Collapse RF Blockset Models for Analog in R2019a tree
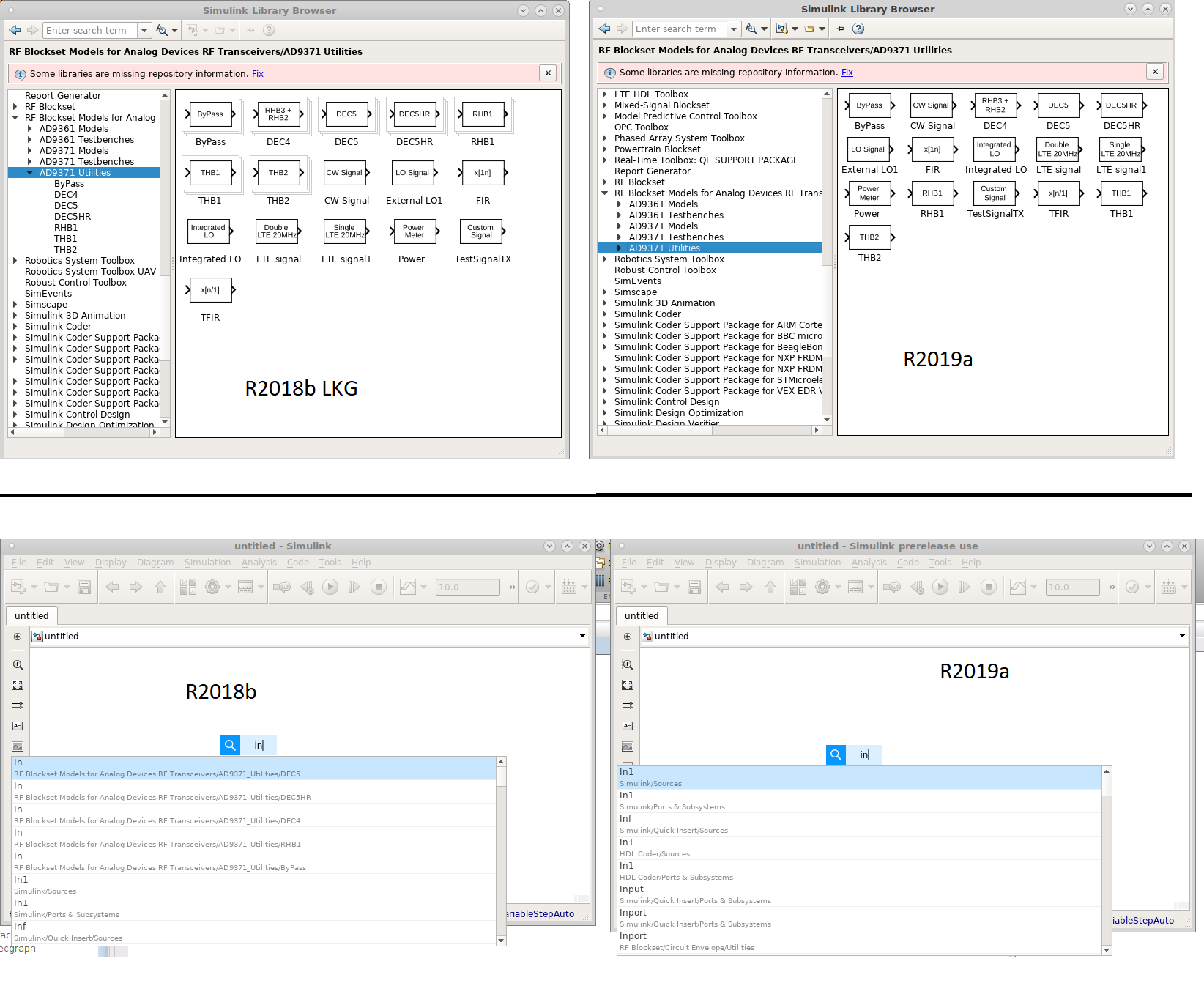The width and height of the screenshot is (1204, 1005). tap(604, 193)
